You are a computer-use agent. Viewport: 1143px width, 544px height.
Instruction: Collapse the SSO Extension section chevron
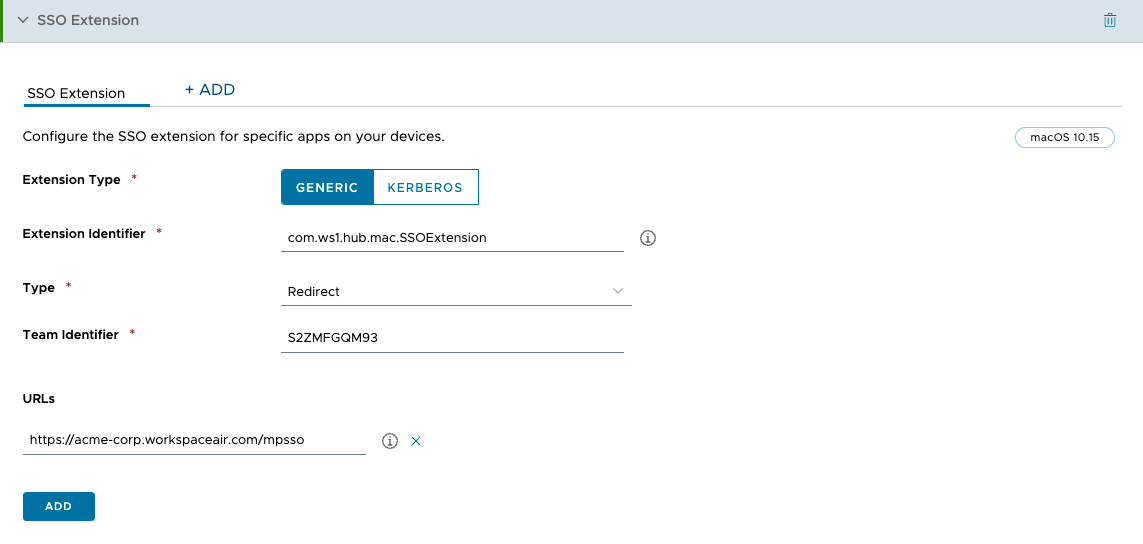coord(22,20)
